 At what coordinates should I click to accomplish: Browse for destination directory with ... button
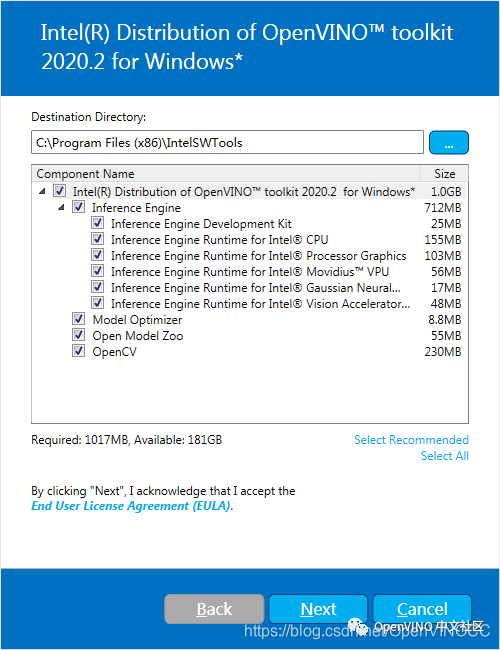[449, 143]
